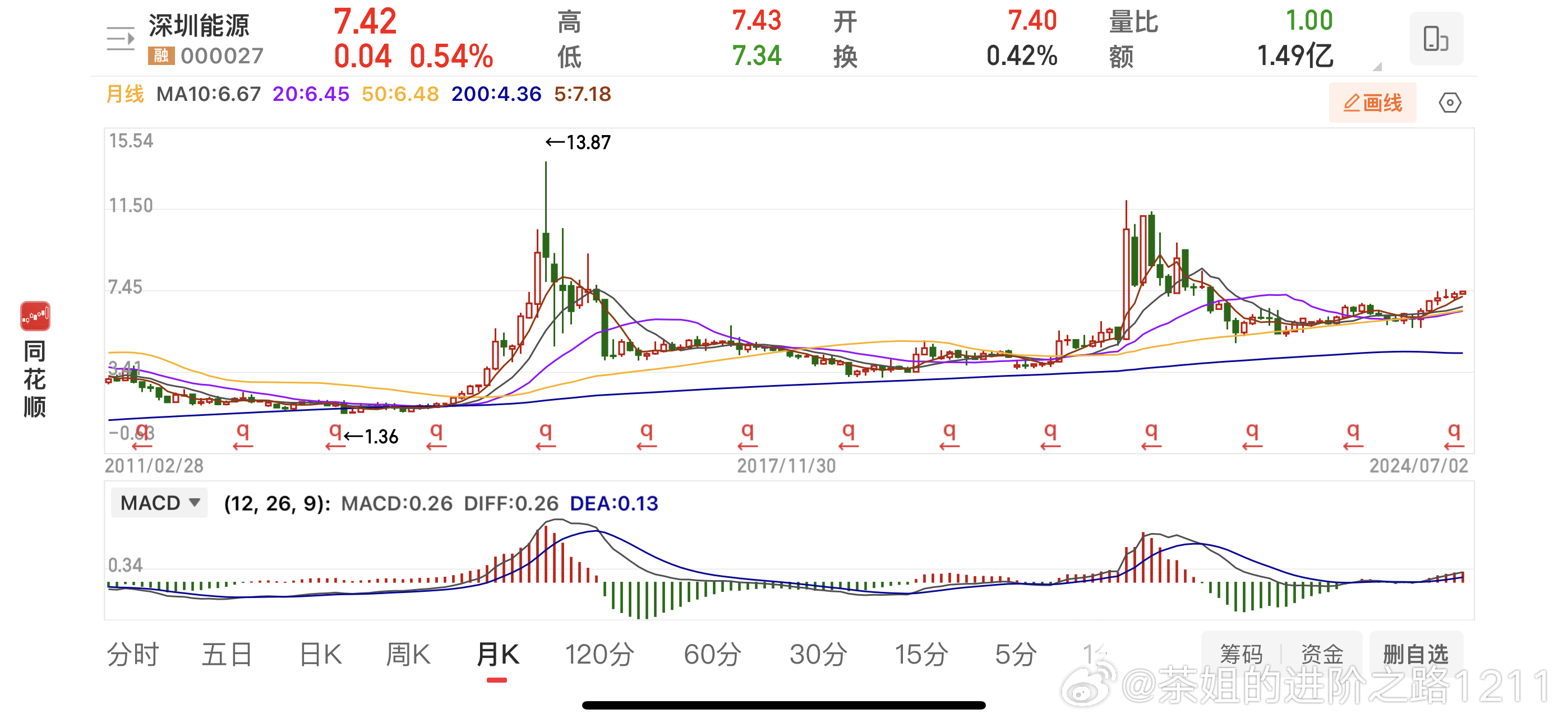This screenshot has height=723, width=1568.
Task: Switch to 60分 tab
Action: click(x=713, y=655)
